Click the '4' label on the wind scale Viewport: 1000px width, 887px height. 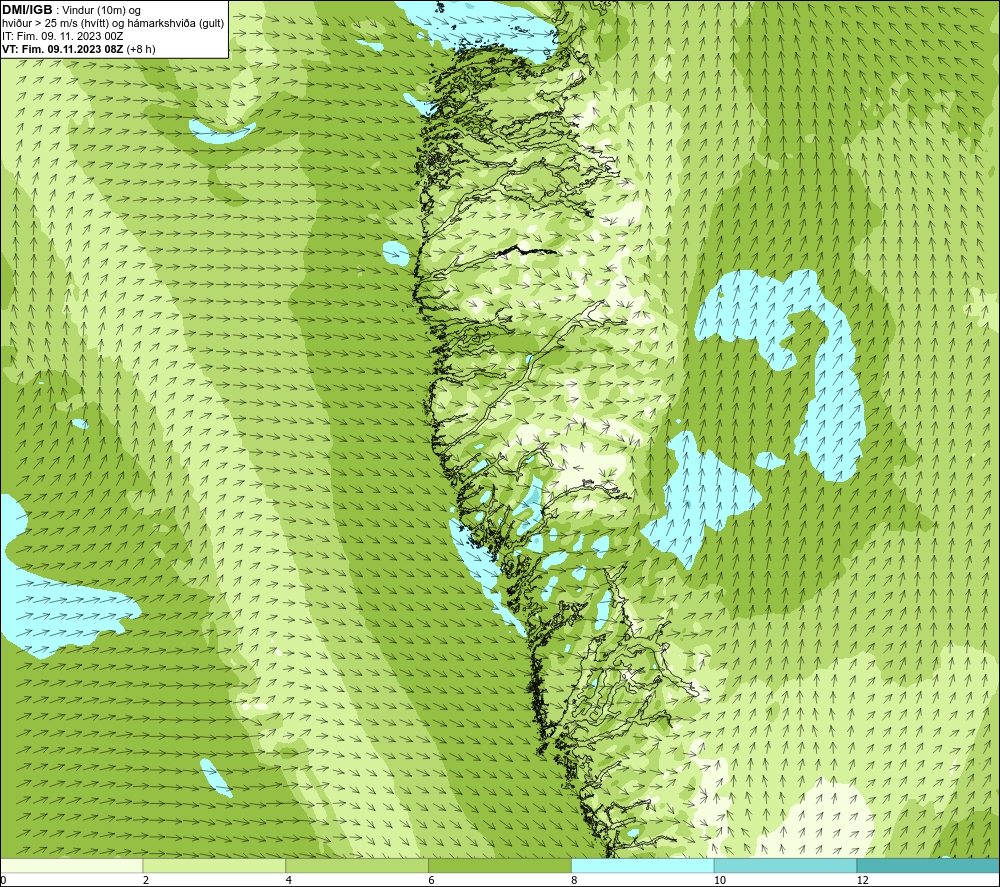(x=289, y=880)
